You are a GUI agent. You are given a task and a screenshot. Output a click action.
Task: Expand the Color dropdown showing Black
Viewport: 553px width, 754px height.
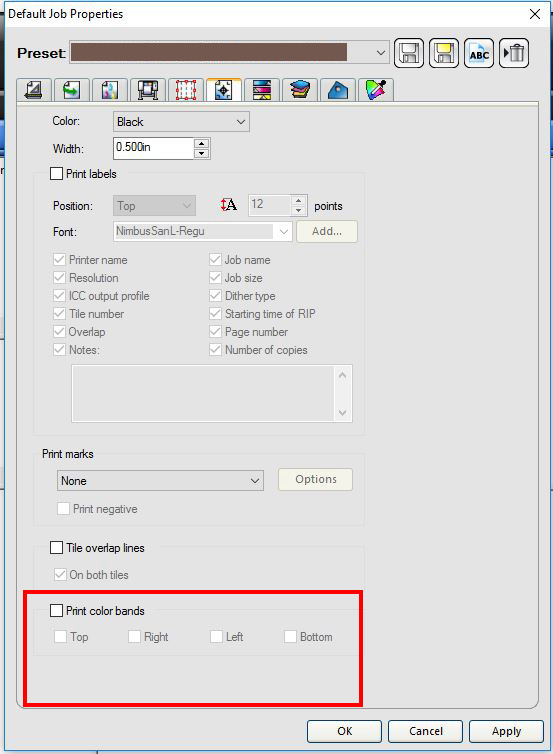(x=181, y=122)
